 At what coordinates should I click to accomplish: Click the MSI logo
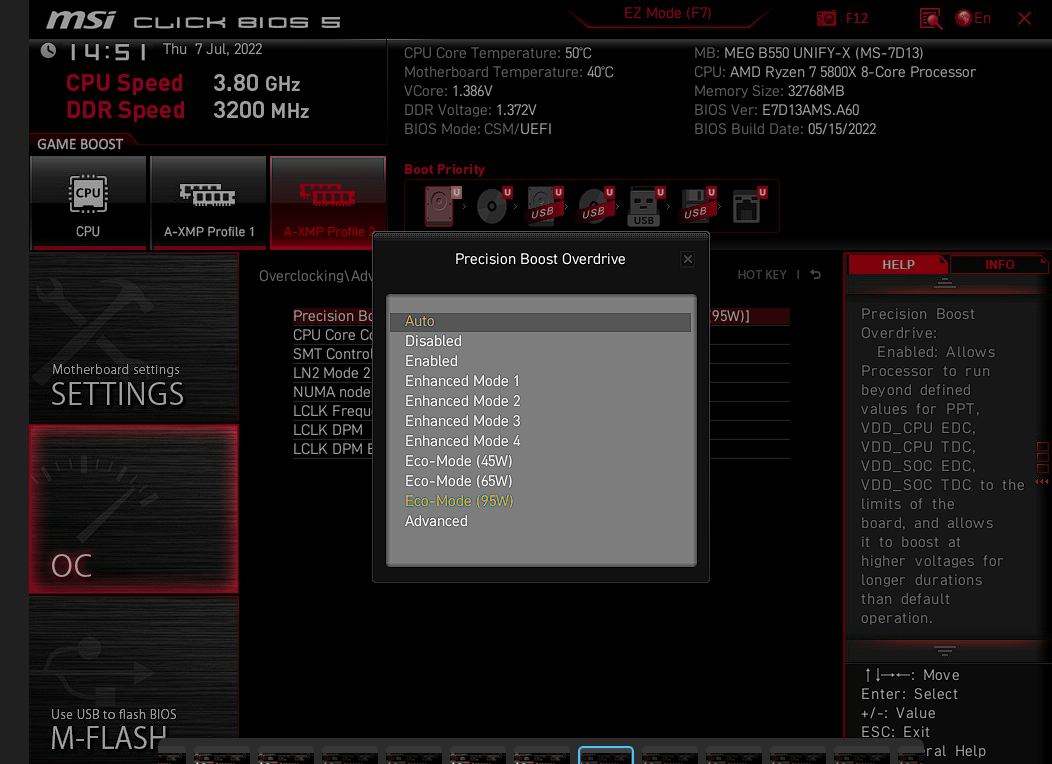[x=81, y=20]
